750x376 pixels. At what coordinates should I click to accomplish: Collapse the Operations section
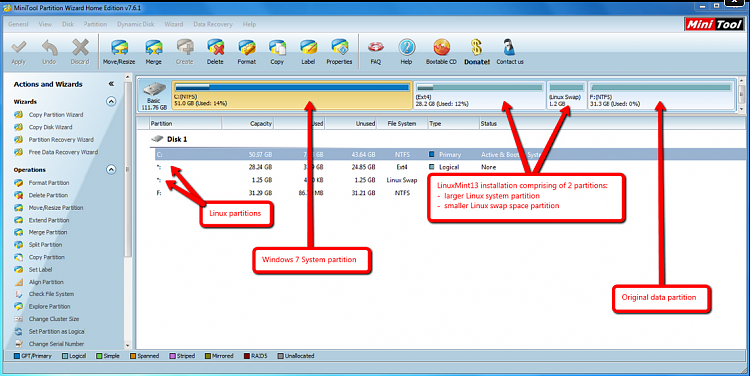click(x=111, y=169)
